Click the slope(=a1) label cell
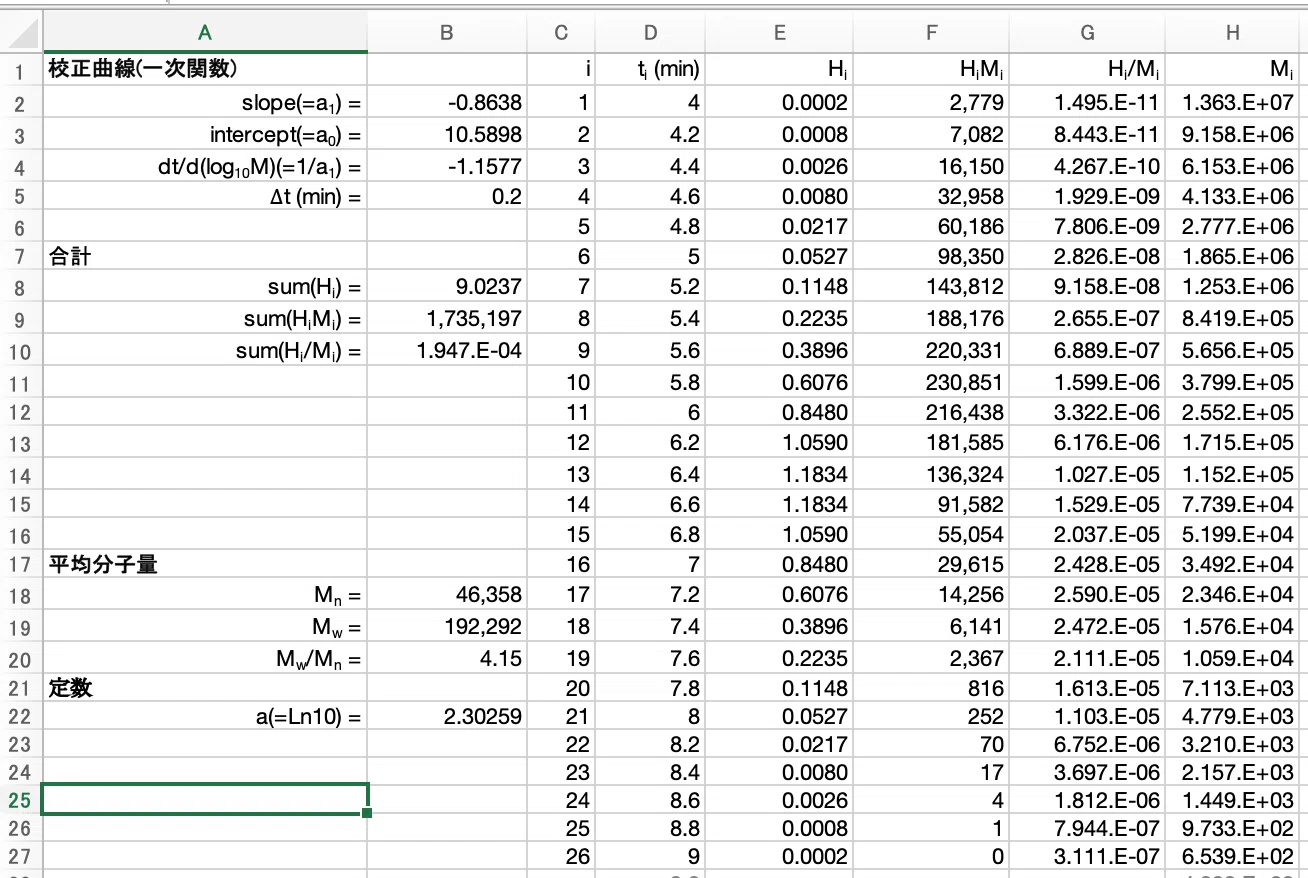Viewport: 1308px width, 878px height. tap(205, 102)
